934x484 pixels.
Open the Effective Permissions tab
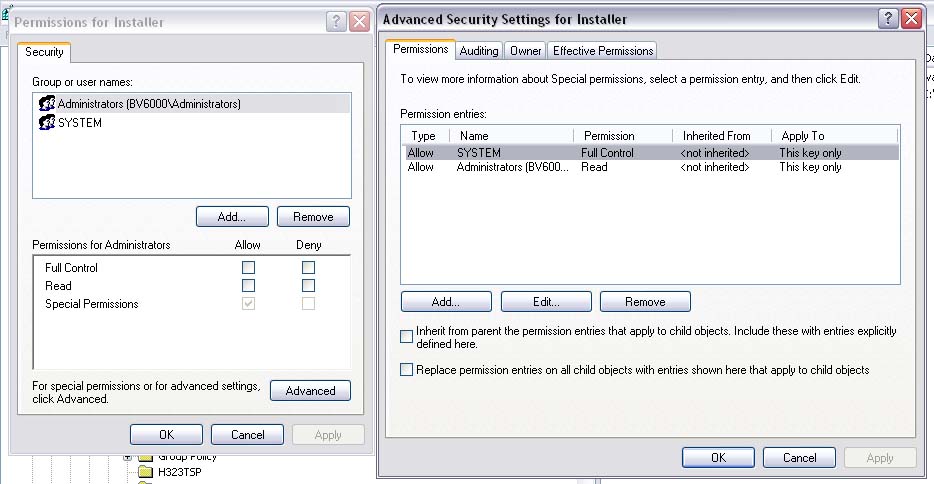click(603, 51)
